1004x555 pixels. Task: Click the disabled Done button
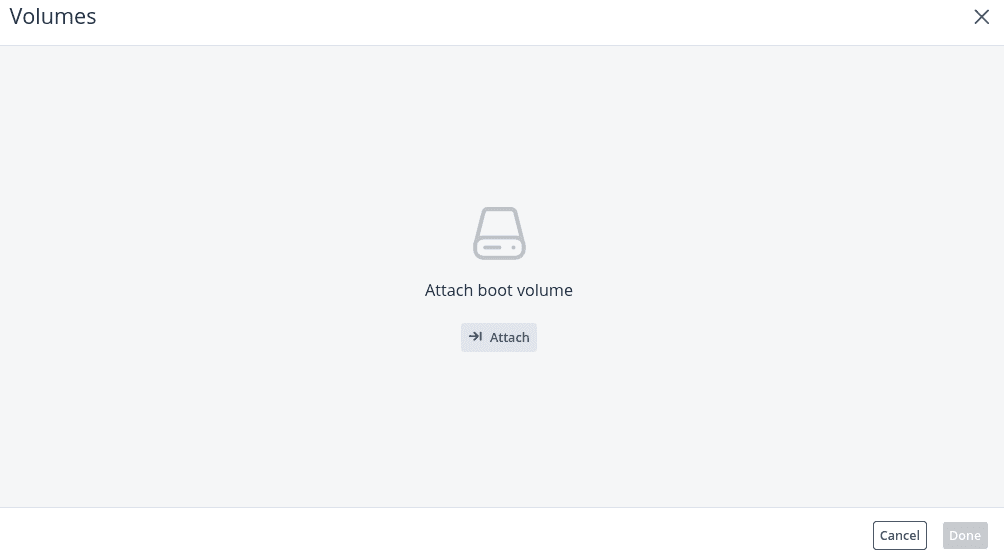tap(965, 535)
